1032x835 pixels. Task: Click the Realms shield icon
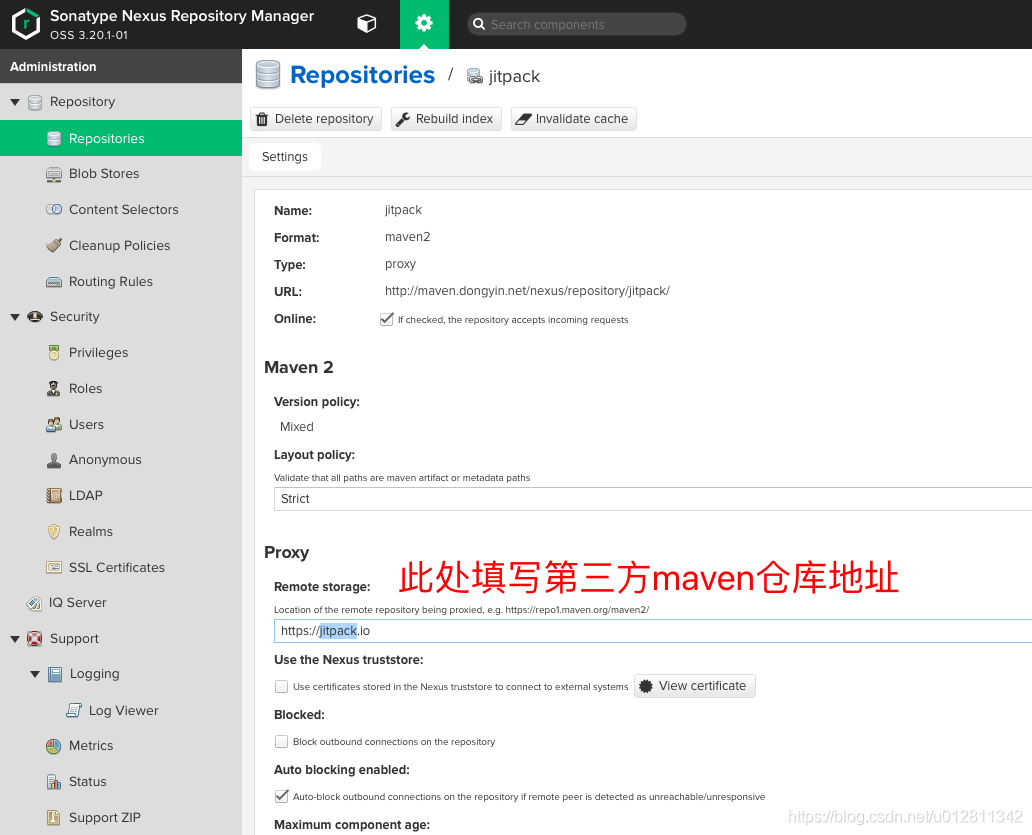[54, 532]
